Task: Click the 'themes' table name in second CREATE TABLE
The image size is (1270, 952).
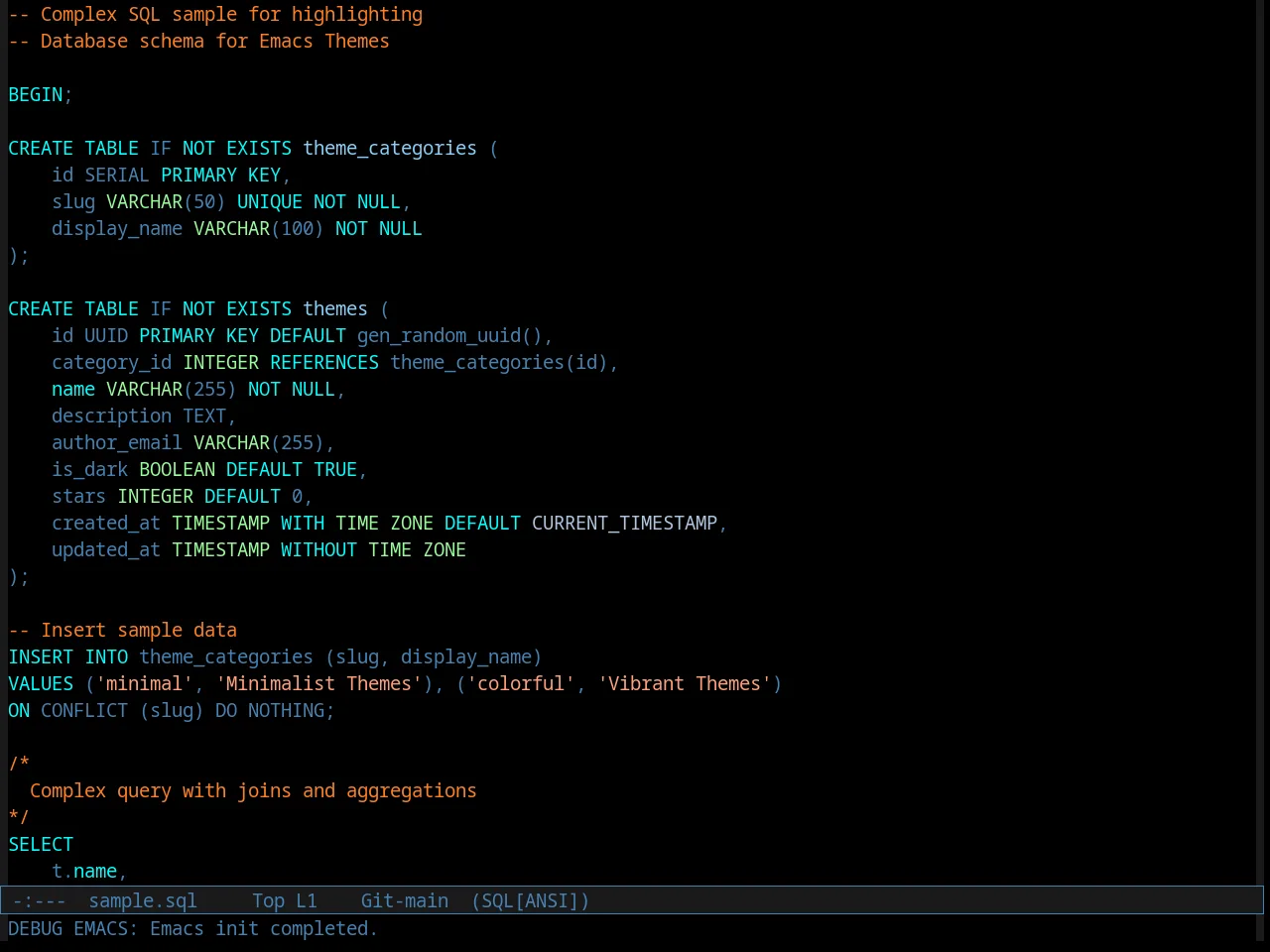Action: [x=335, y=308]
